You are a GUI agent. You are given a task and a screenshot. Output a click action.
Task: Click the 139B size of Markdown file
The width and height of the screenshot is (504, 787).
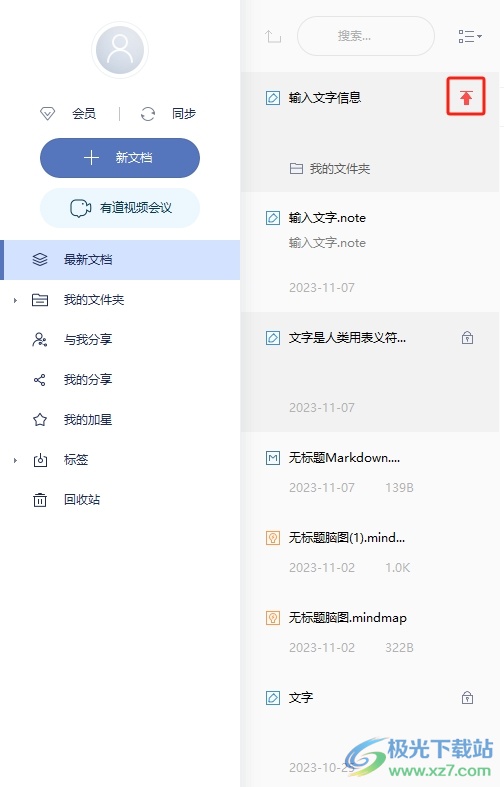[399, 488]
